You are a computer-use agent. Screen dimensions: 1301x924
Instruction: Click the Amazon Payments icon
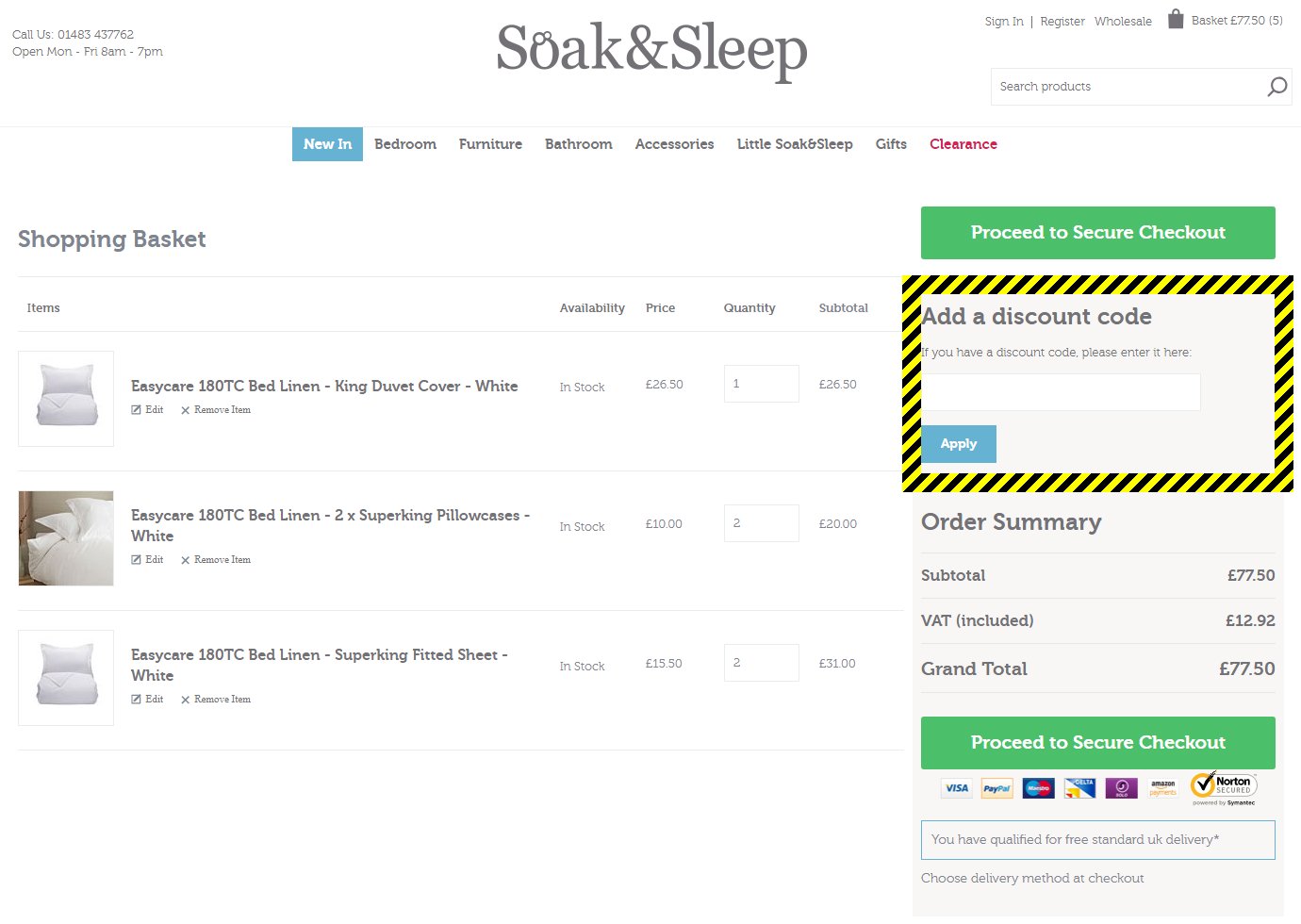1162,788
